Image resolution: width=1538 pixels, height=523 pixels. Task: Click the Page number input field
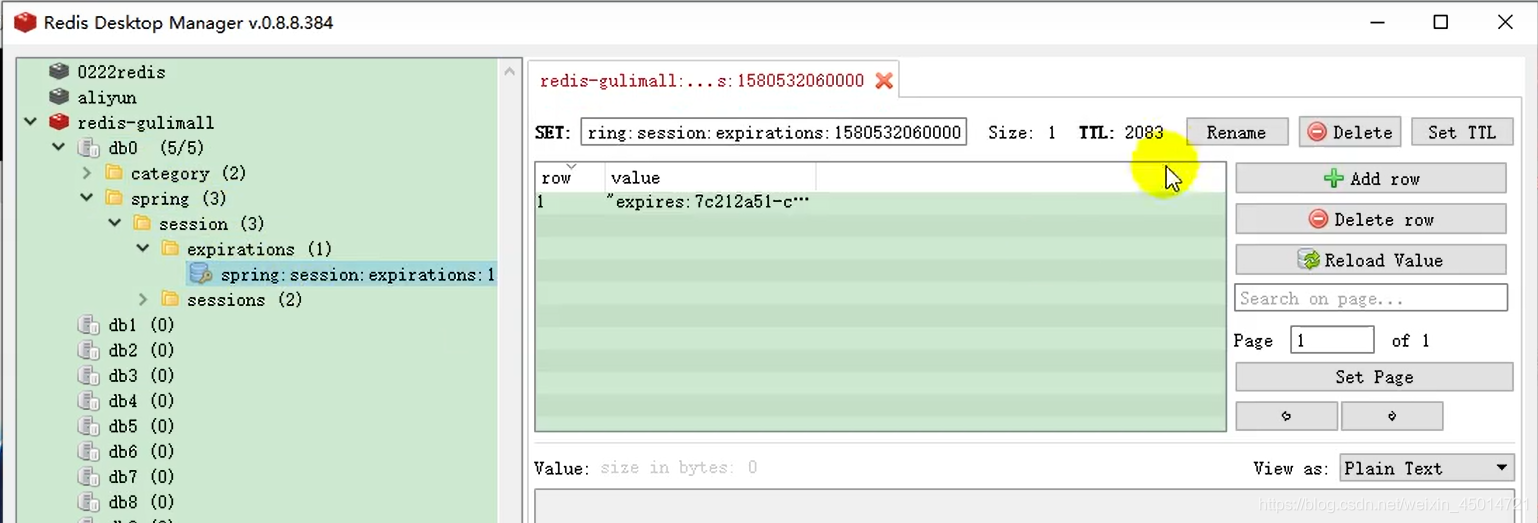tap(1332, 340)
